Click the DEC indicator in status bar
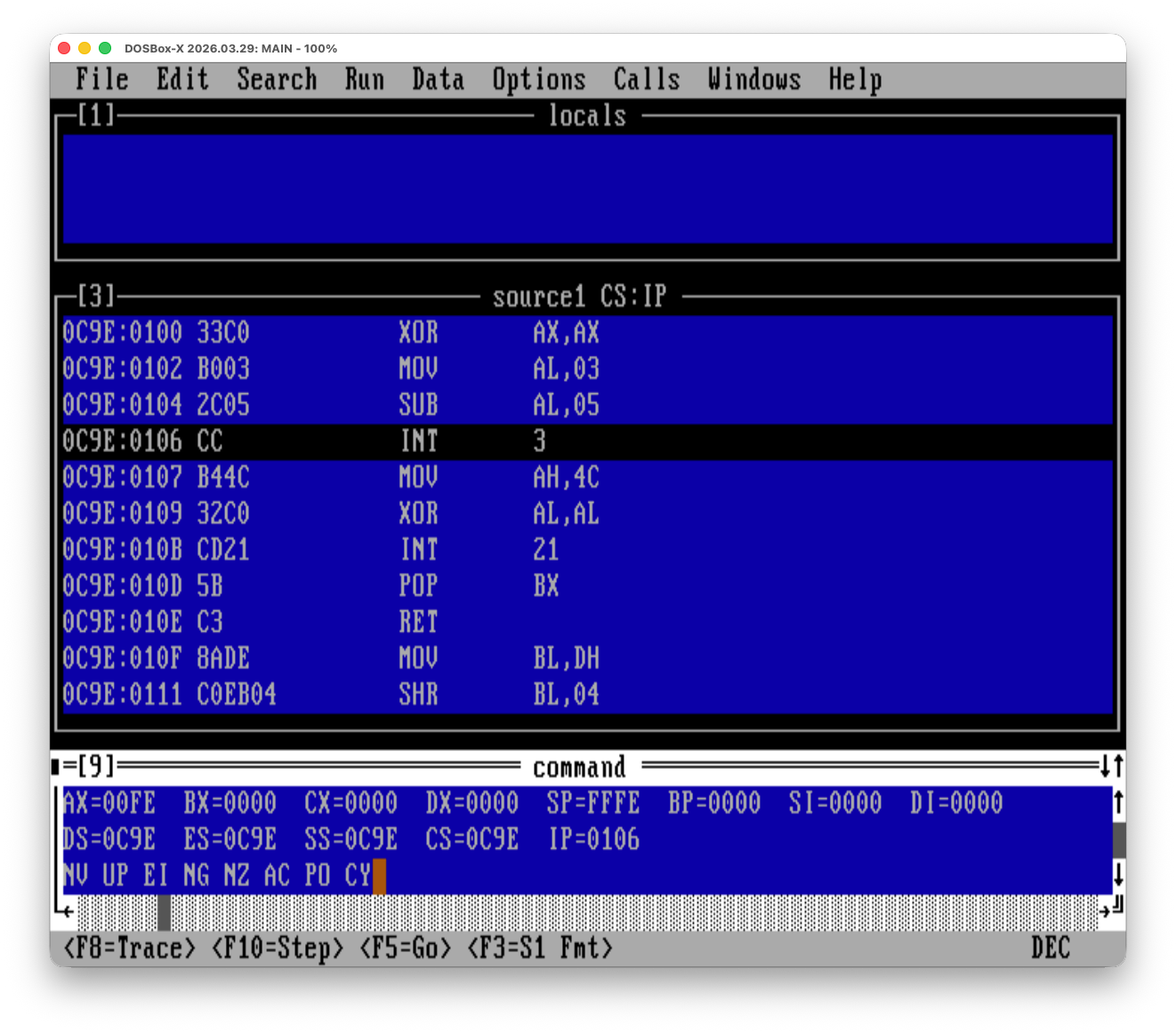1176x1033 pixels. [1051, 948]
